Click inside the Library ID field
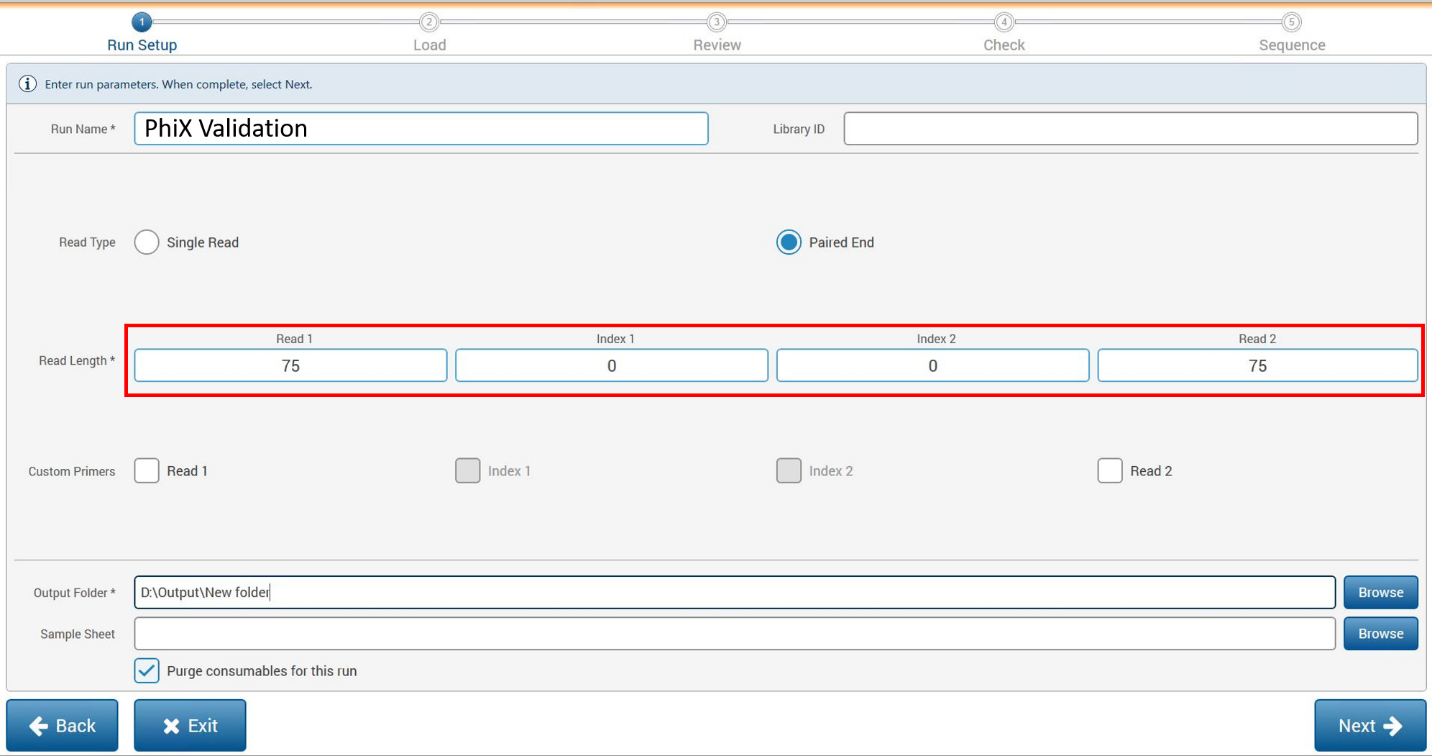This screenshot has width=1432, height=756. tap(1130, 128)
